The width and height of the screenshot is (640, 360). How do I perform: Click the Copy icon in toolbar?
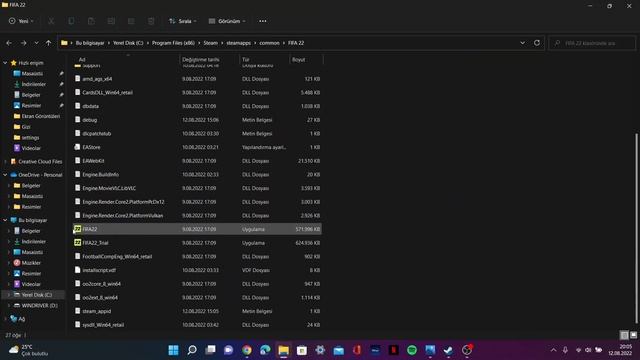pos(71,21)
